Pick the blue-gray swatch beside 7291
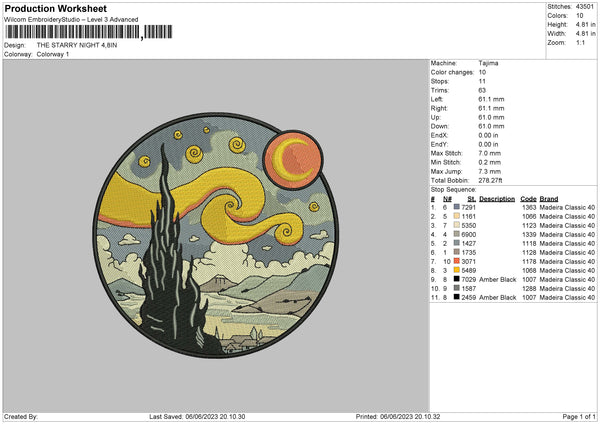Image resolution: width=600 pixels, height=424 pixels. click(457, 207)
